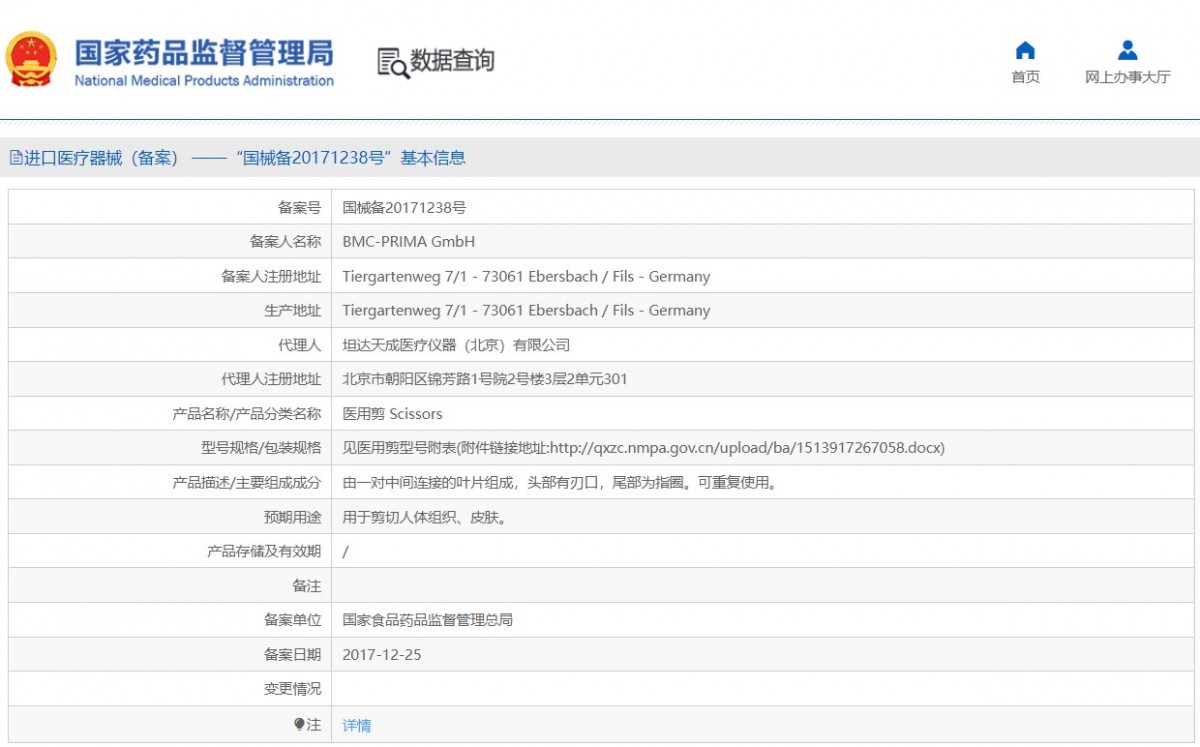Image resolution: width=1200 pixels, height=747 pixels.
Task: Click the 产品名称/产品分类名称 label
Action: point(247,413)
